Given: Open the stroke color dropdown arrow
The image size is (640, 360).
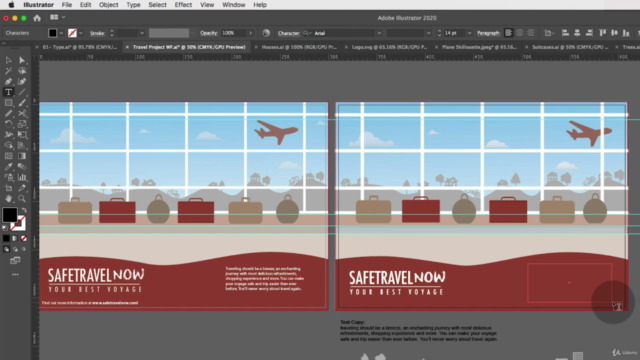Looking at the screenshot, I should (81, 33).
